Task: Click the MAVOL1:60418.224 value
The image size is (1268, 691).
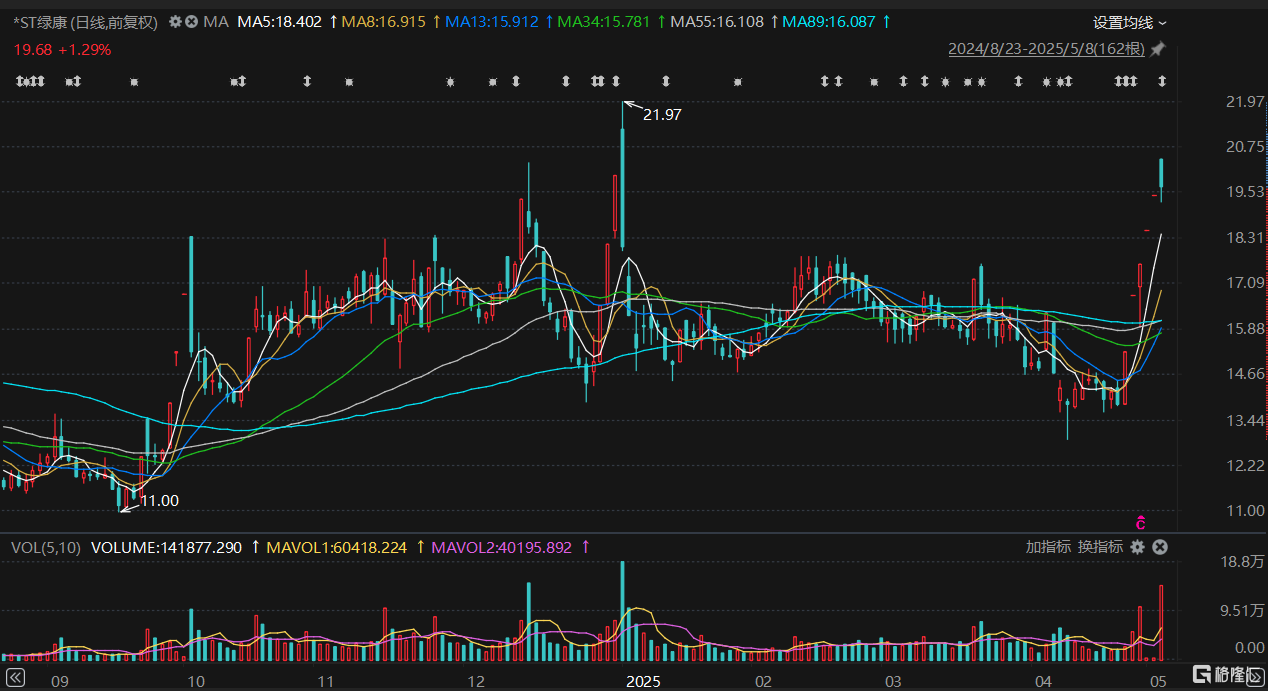Action: (x=336, y=547)
